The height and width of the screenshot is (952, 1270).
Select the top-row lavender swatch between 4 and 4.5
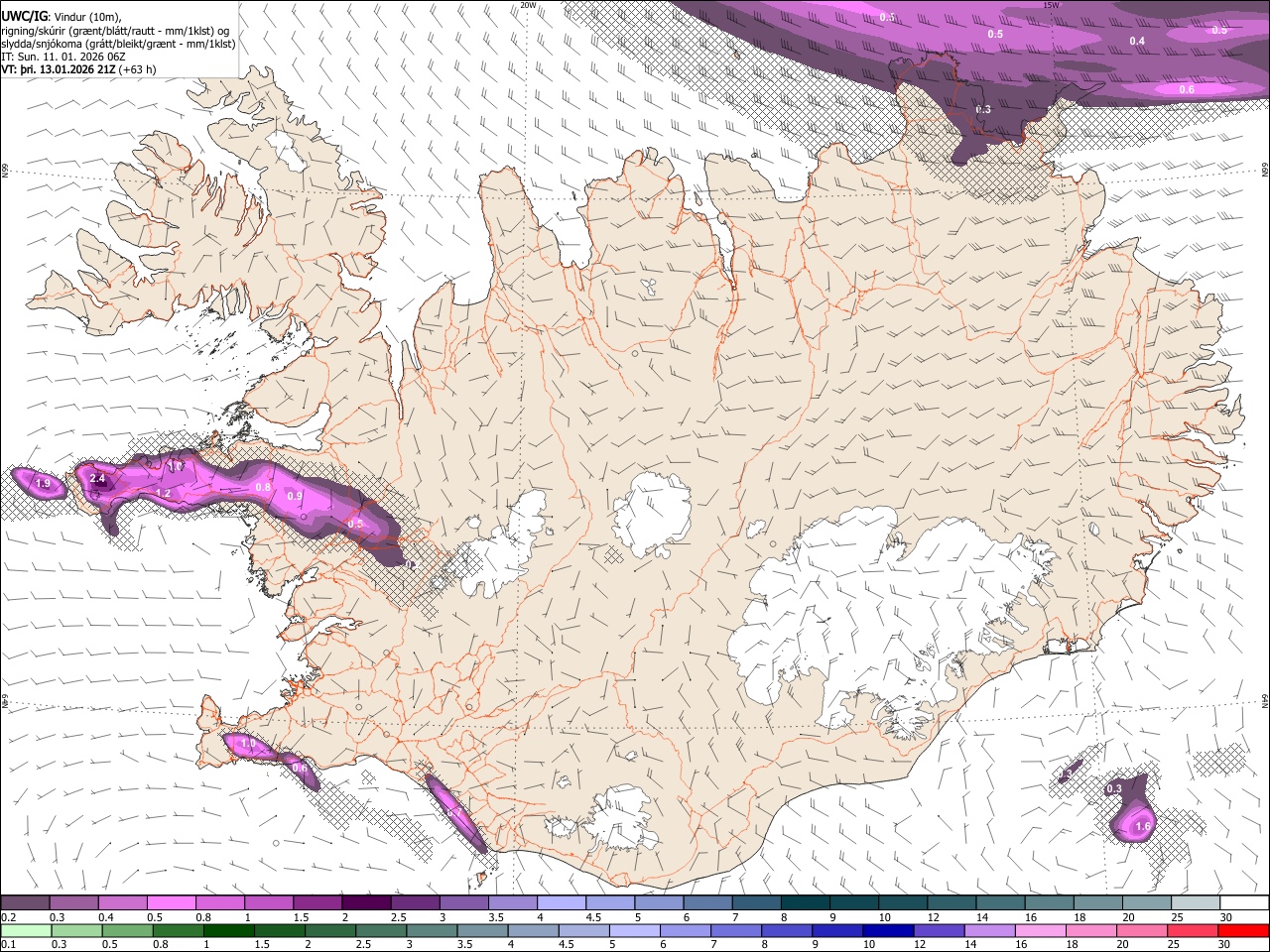(561, 903)
